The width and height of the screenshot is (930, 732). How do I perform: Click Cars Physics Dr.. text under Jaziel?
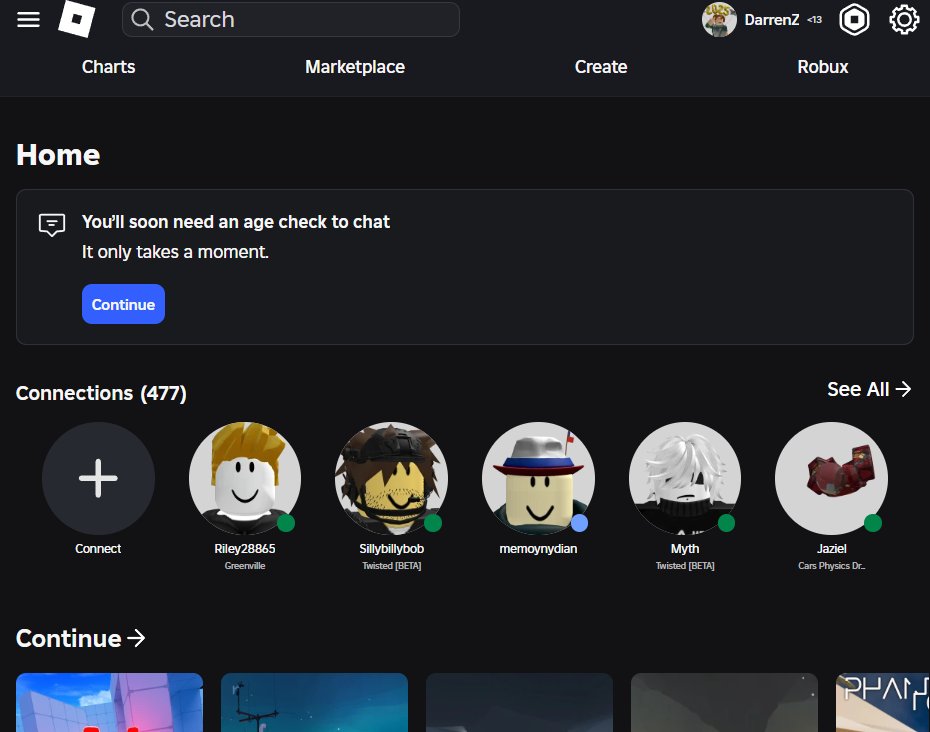(x=832, y=566)
